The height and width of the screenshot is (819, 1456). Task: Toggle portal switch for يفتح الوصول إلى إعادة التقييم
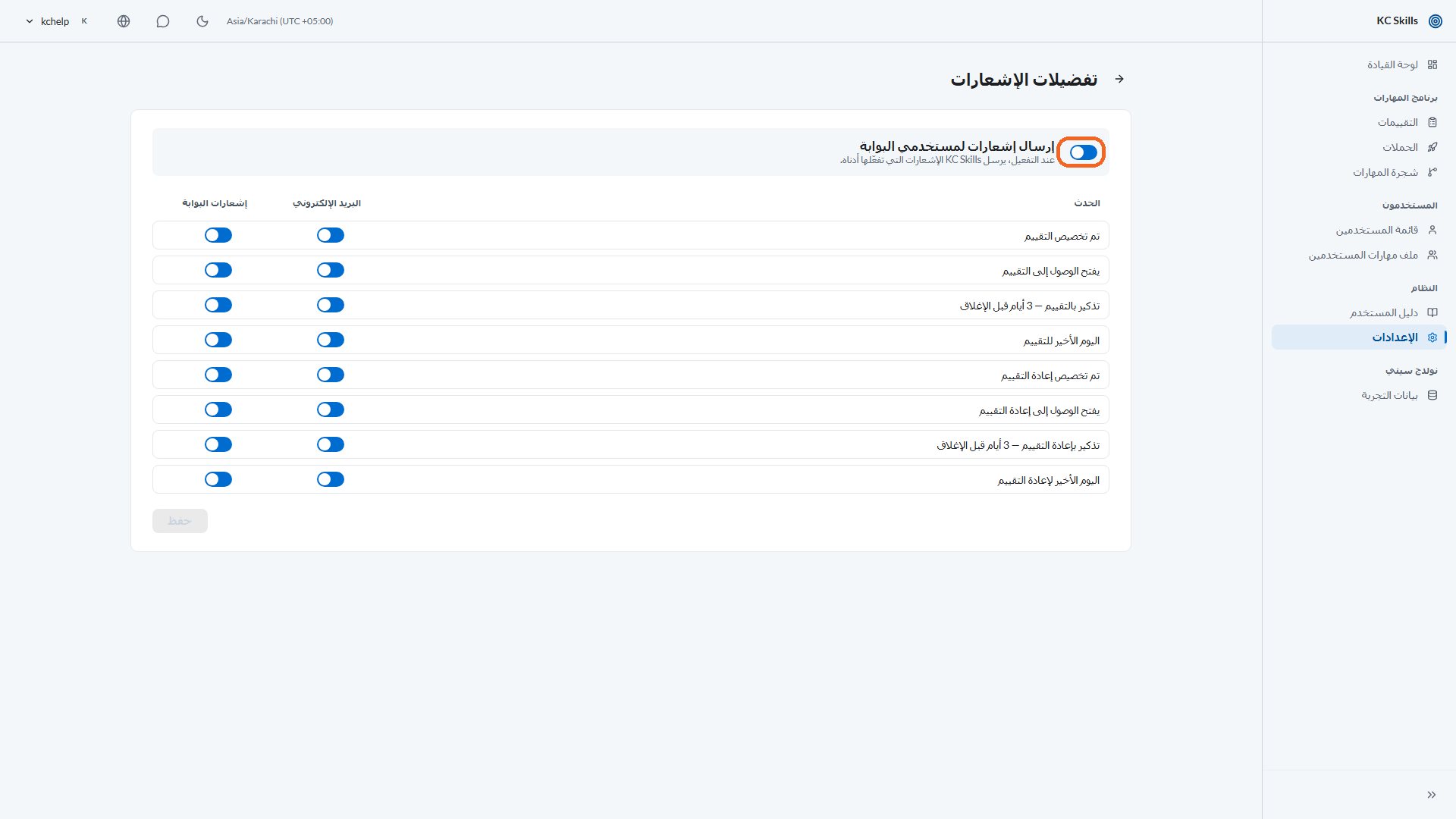[x=218, y=409]
